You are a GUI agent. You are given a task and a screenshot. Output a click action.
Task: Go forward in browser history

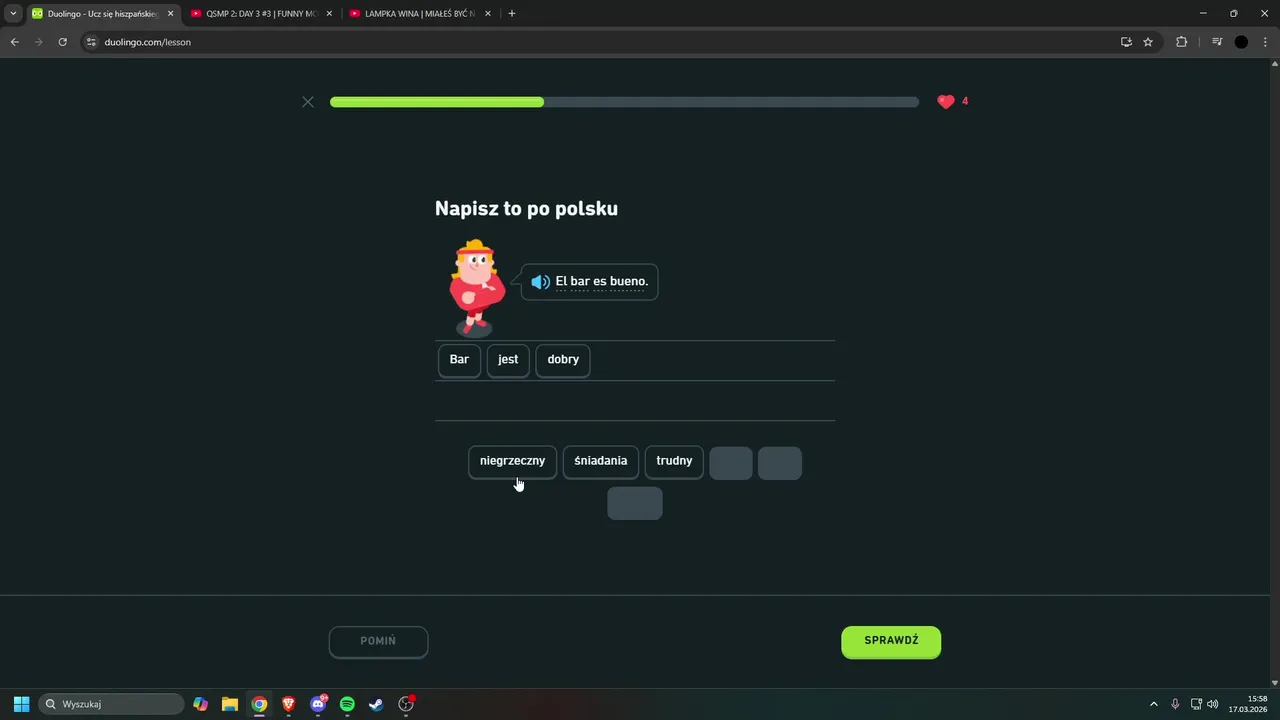pyautogui.click(x=39, y=42)
